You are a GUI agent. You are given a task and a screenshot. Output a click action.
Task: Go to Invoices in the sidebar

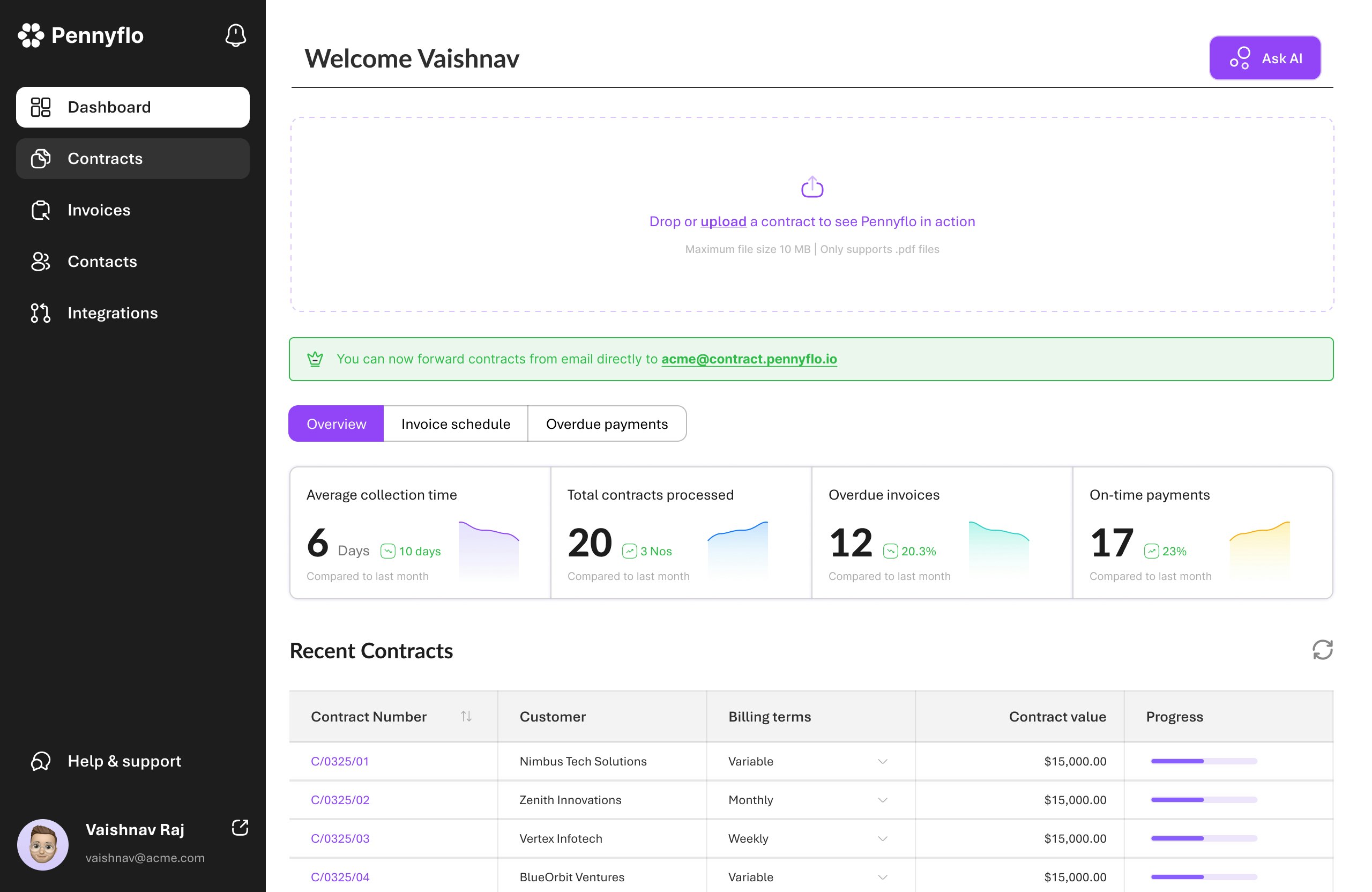[99, 211]
